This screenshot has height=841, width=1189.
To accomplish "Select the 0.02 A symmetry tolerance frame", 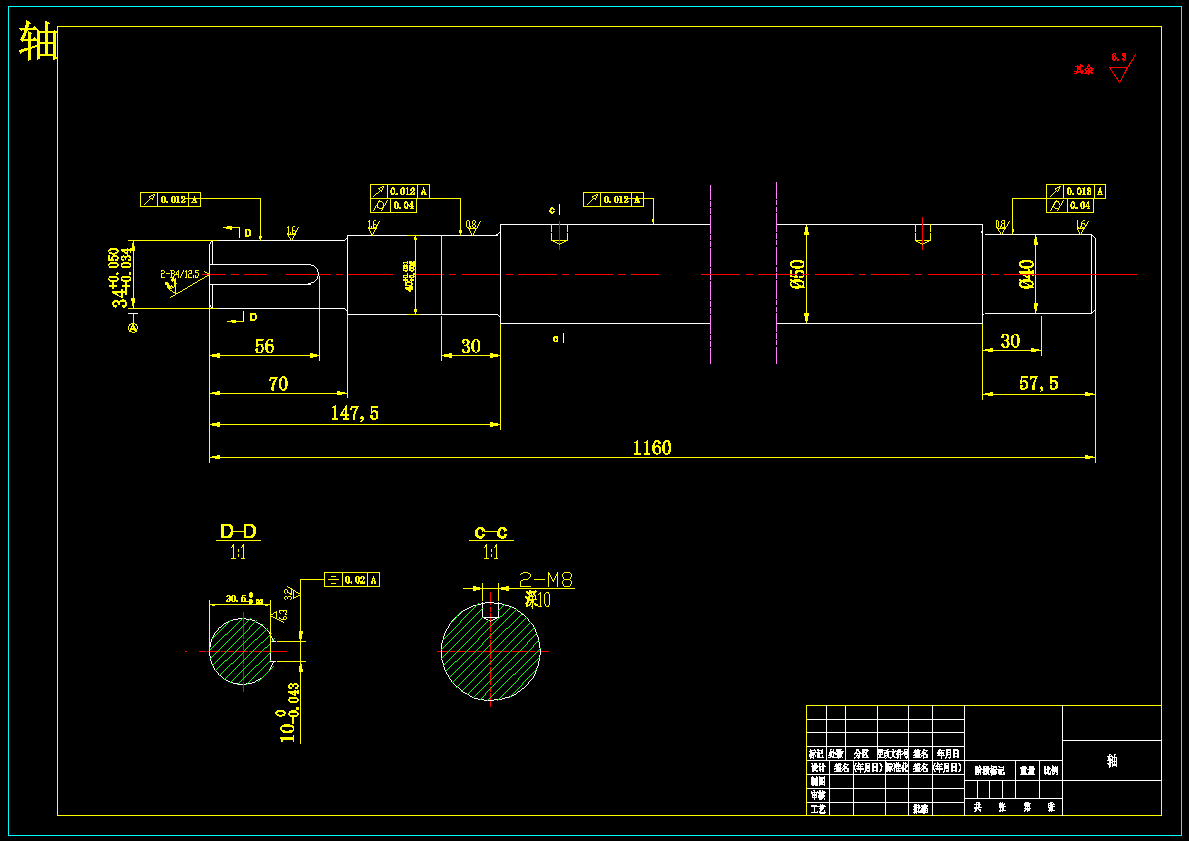I will (x=352, y=579).
